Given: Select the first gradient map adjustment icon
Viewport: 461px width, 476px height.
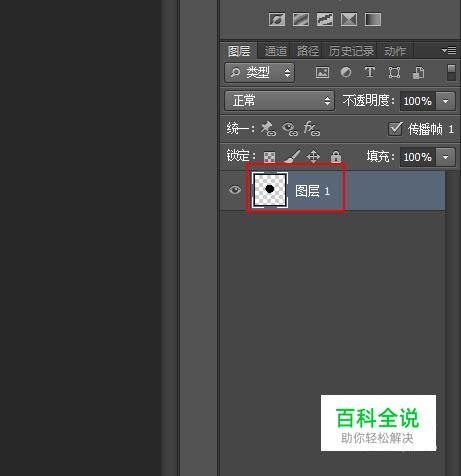Looking at the screenshot, I should coord(277,19).
